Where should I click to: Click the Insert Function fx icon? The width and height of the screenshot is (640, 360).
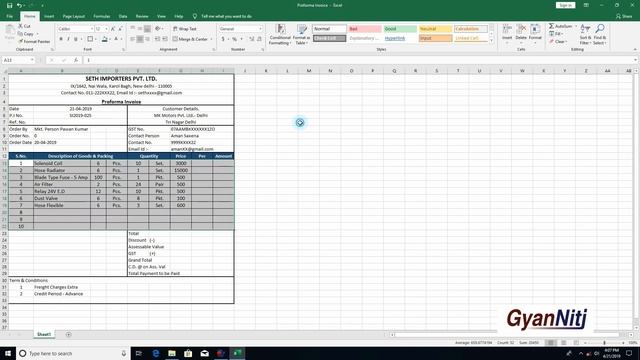[x=76, y=60]
